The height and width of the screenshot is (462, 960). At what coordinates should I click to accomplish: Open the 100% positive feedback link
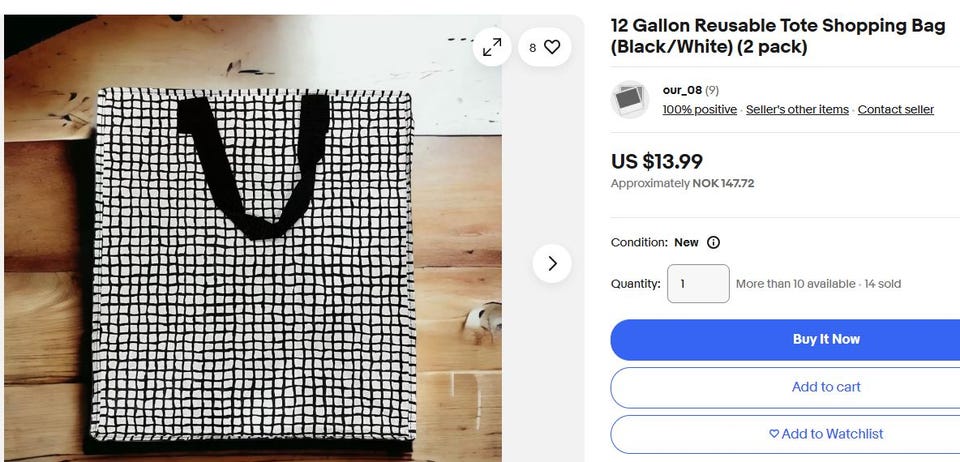click(x=699, y=110)
